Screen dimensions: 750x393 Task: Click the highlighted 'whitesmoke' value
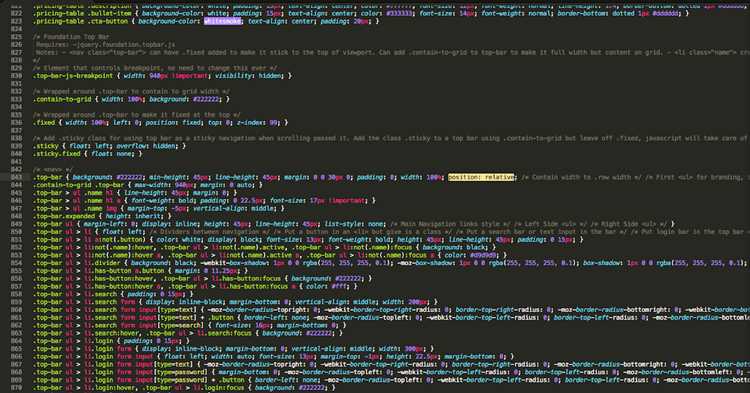pos(222,21)
